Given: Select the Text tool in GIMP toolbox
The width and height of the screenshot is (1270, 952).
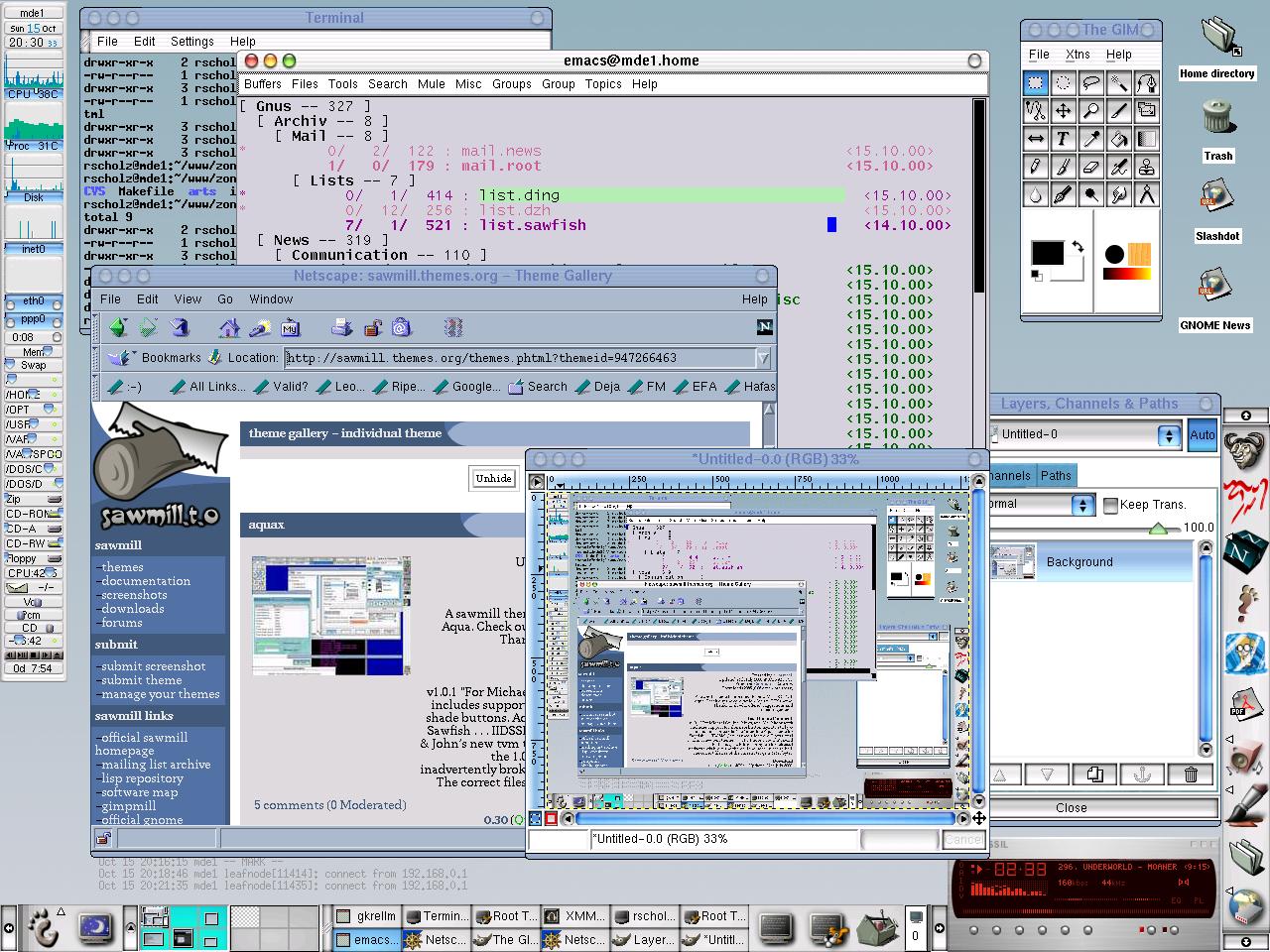Looking at the screenshot, I should click(1063, 139).
